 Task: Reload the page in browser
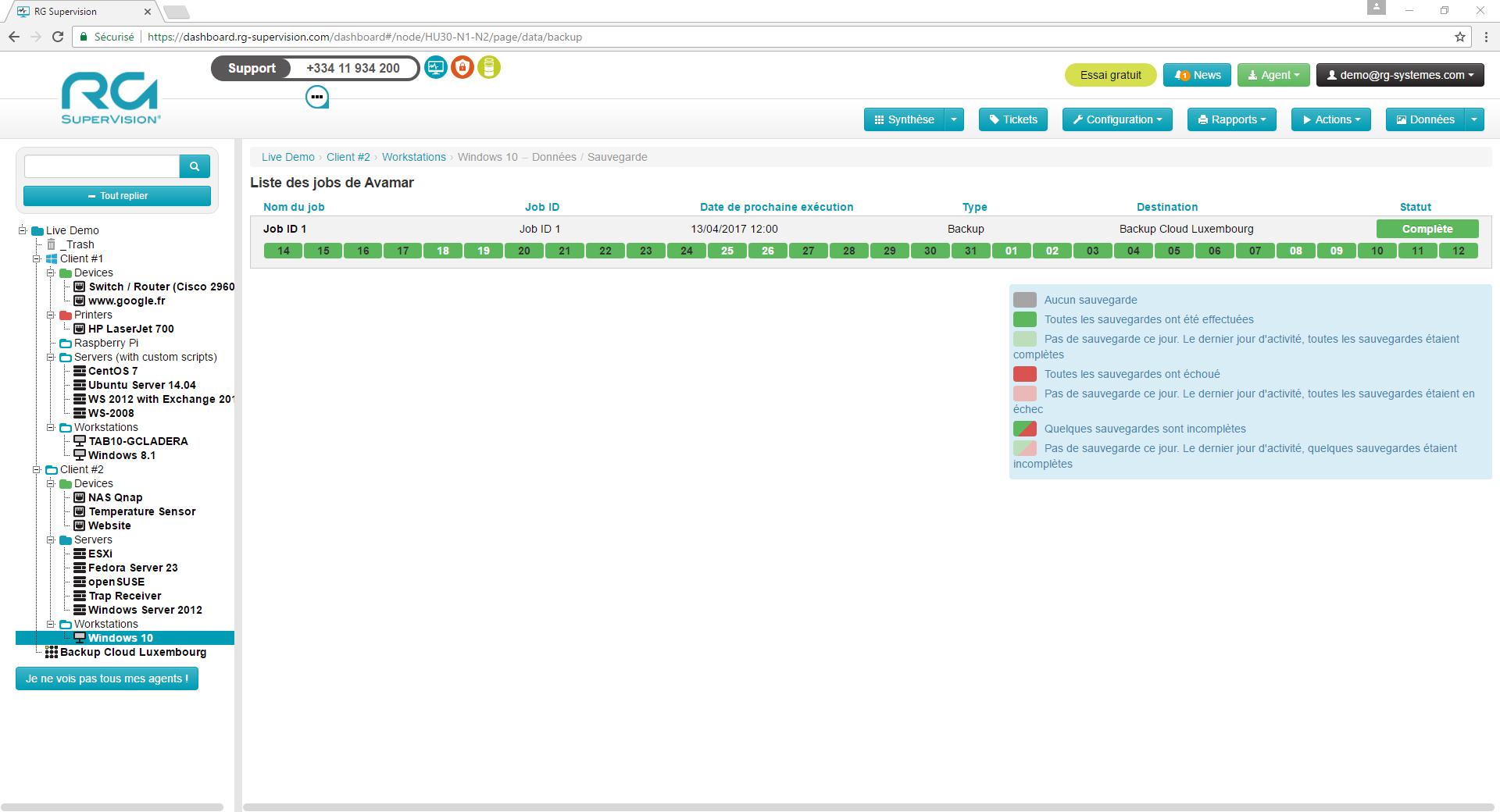coord(57,37)
